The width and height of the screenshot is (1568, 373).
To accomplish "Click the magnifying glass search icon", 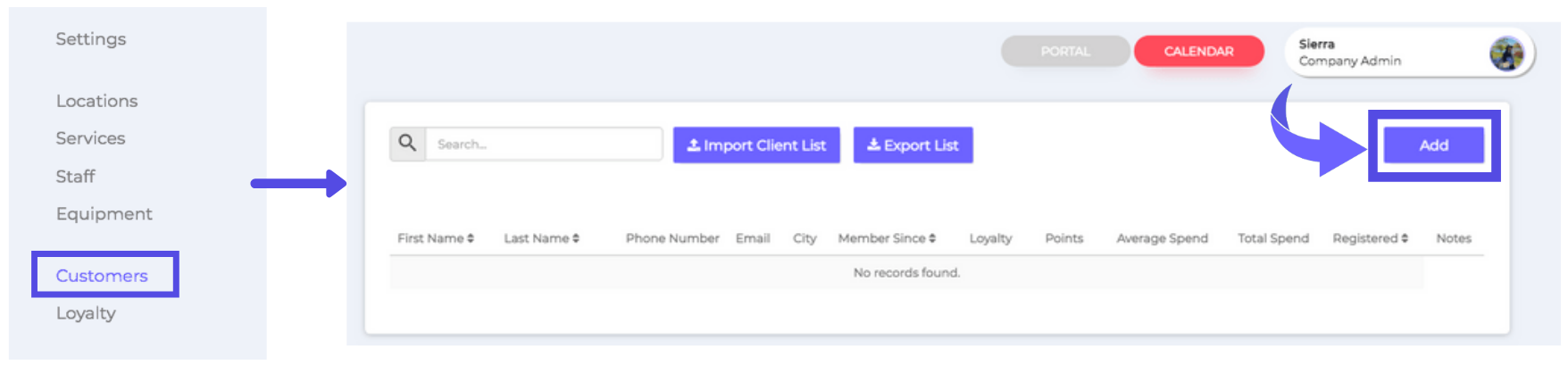I will tap(407, 144).
